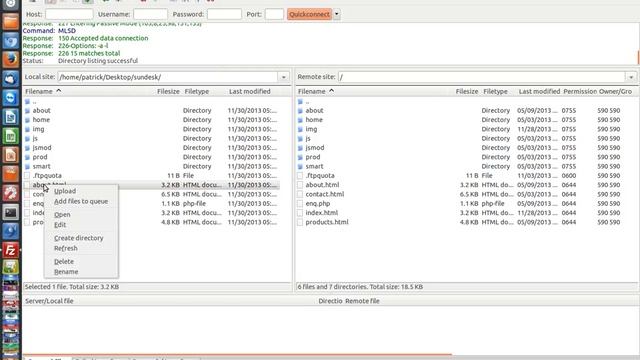This screenshot has height=360, width=640.
Task: Select 'Add files to queue' menu entry
Action: coord(81,201)
